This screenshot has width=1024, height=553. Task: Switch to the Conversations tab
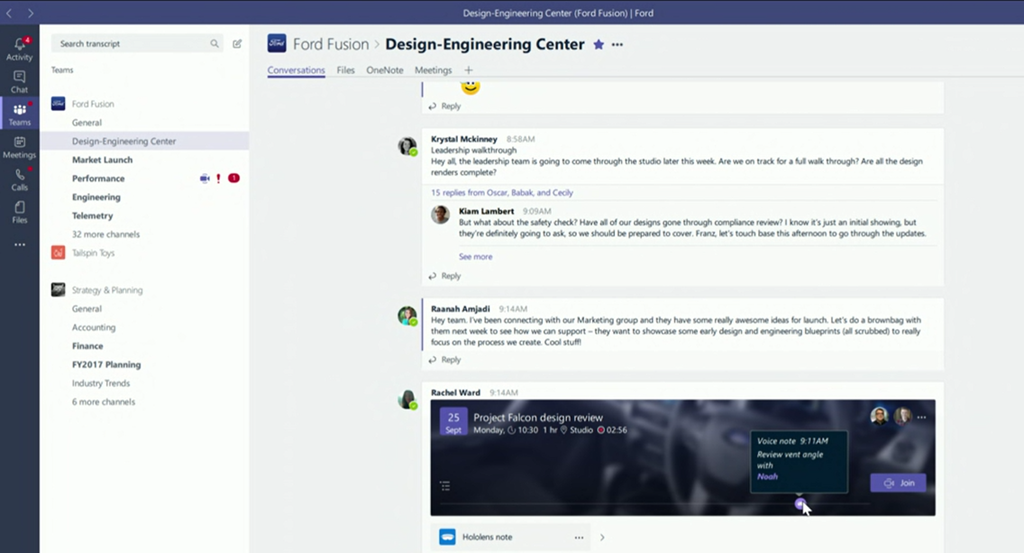(296, 70)
